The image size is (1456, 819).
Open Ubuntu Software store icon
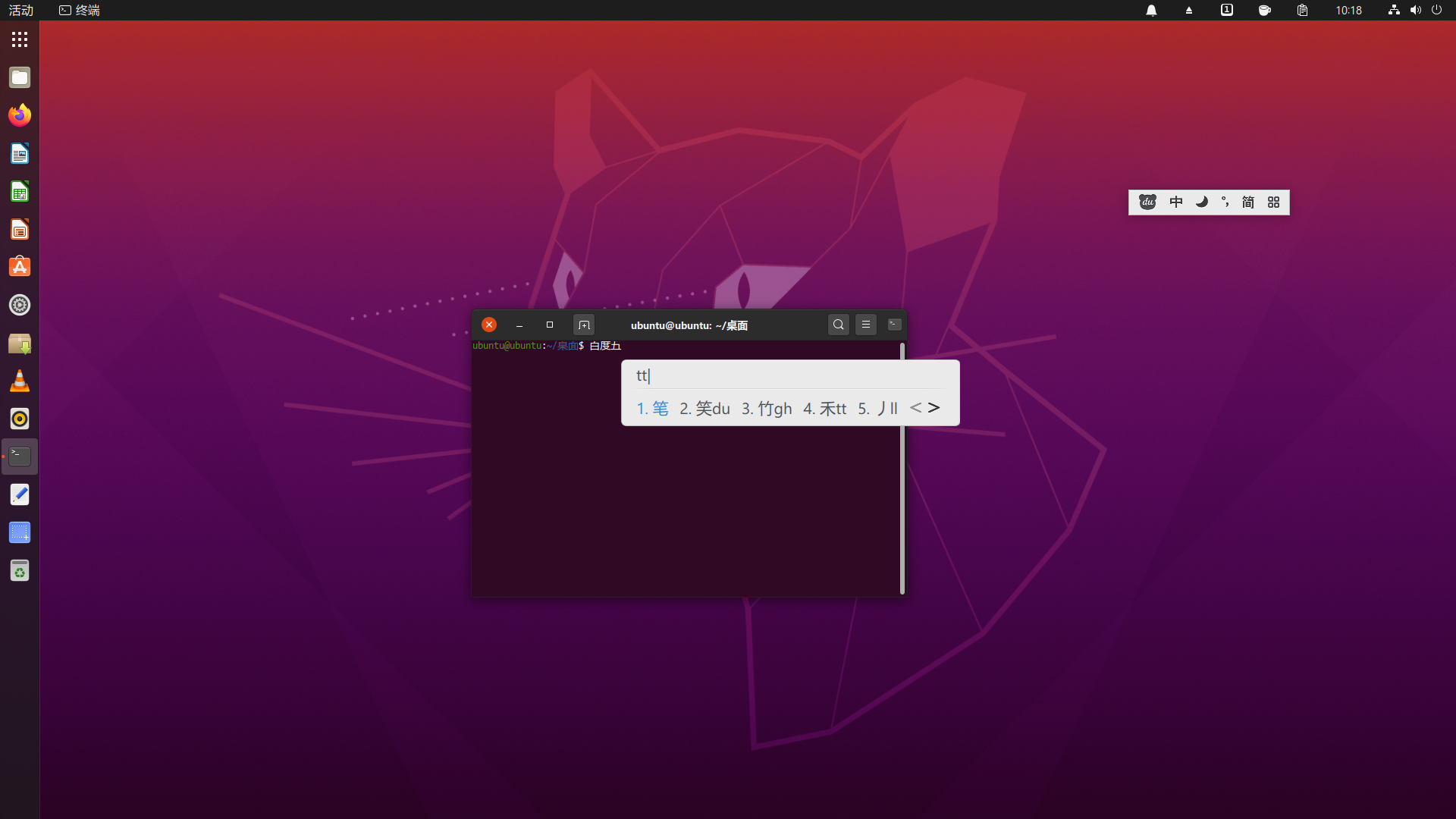[x=20, y=267]
